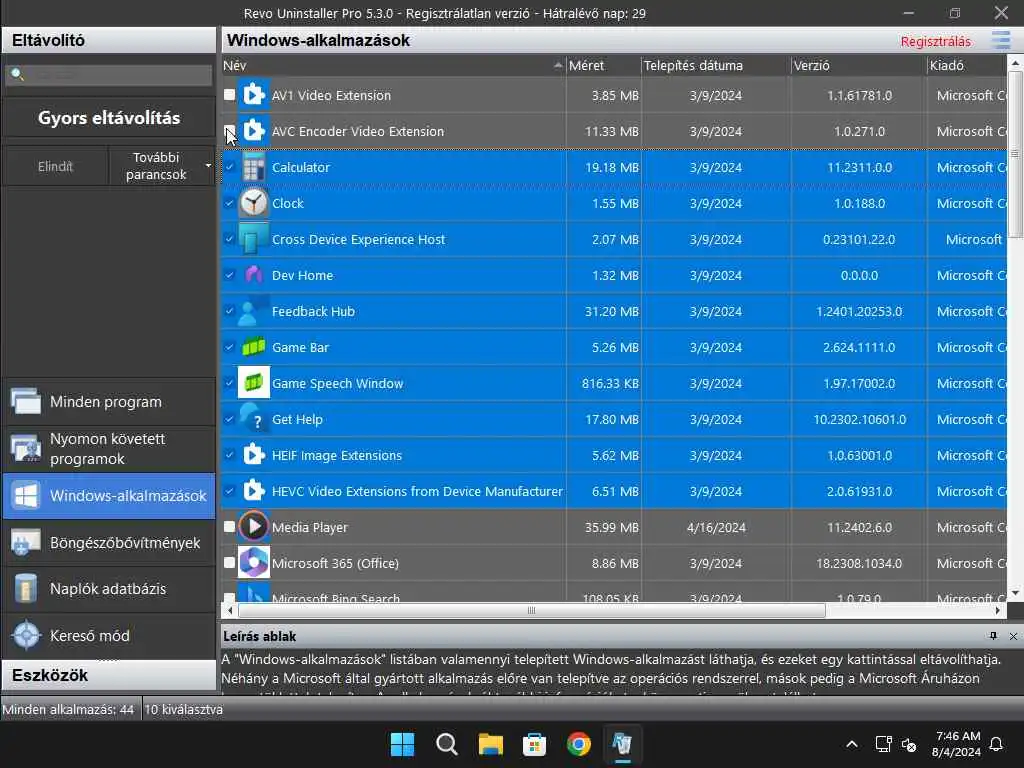
Task: Click the search magnifier icon in sidebar
Action: point(18,75)
